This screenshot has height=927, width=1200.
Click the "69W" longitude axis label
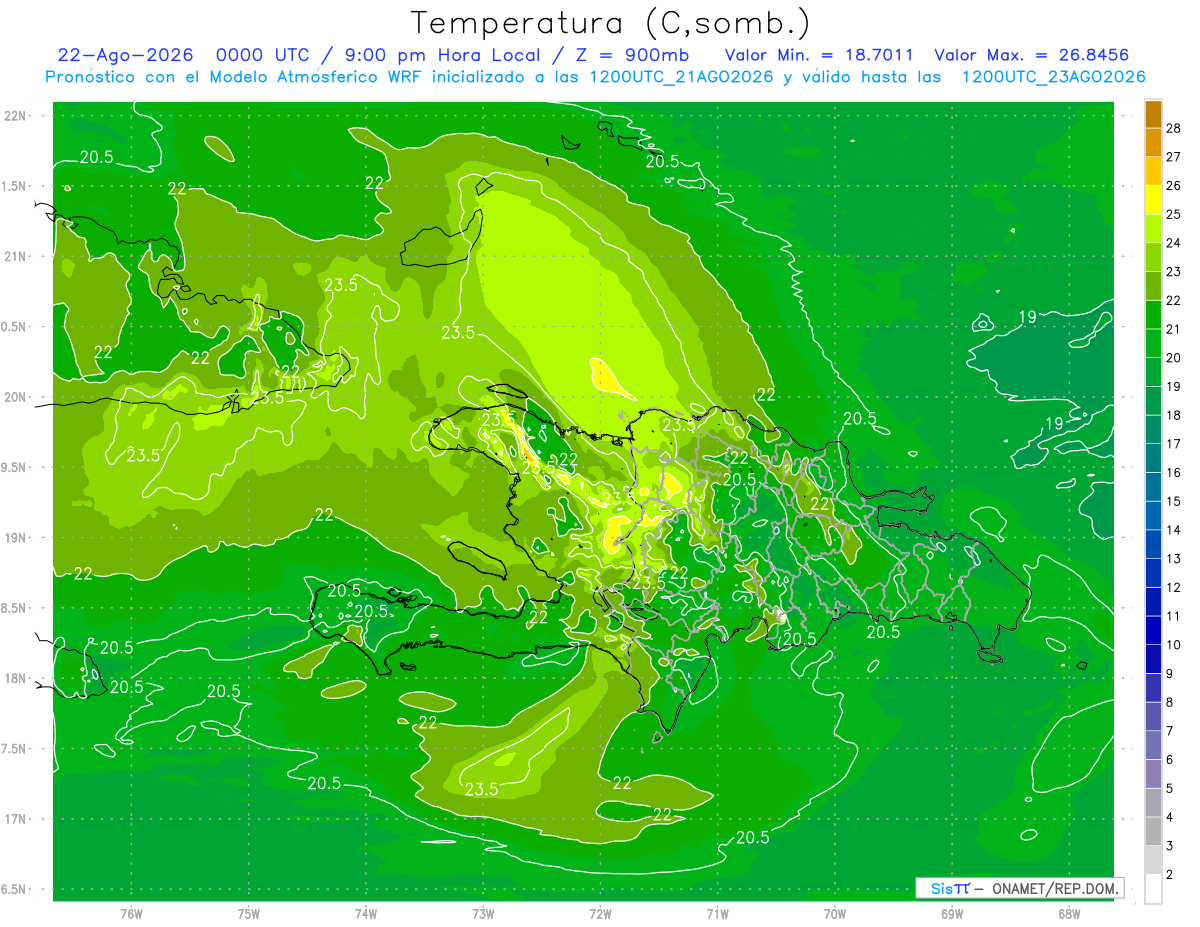pyautogui.click(x=952, y=913)
